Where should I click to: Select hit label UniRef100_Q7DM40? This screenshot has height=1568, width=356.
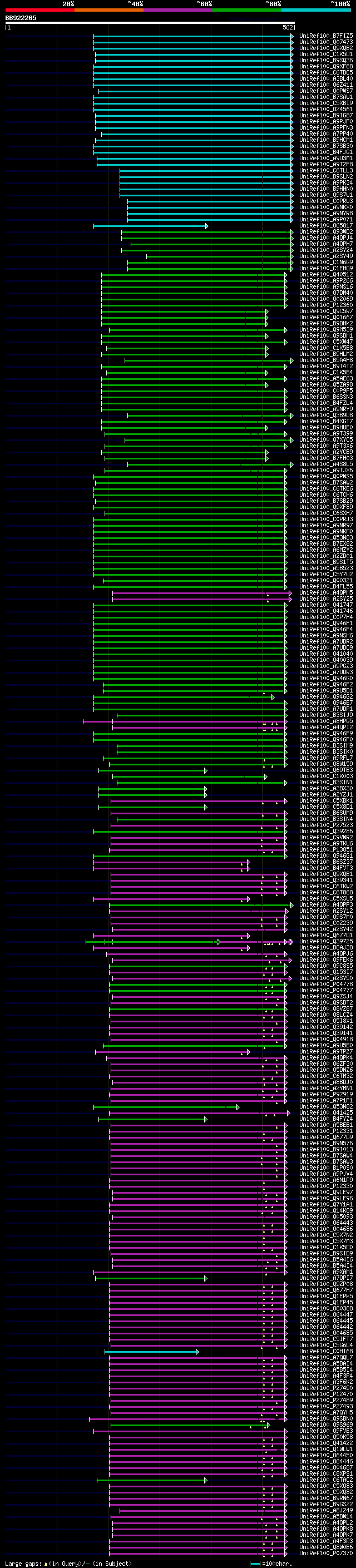(x=326, y=293)
